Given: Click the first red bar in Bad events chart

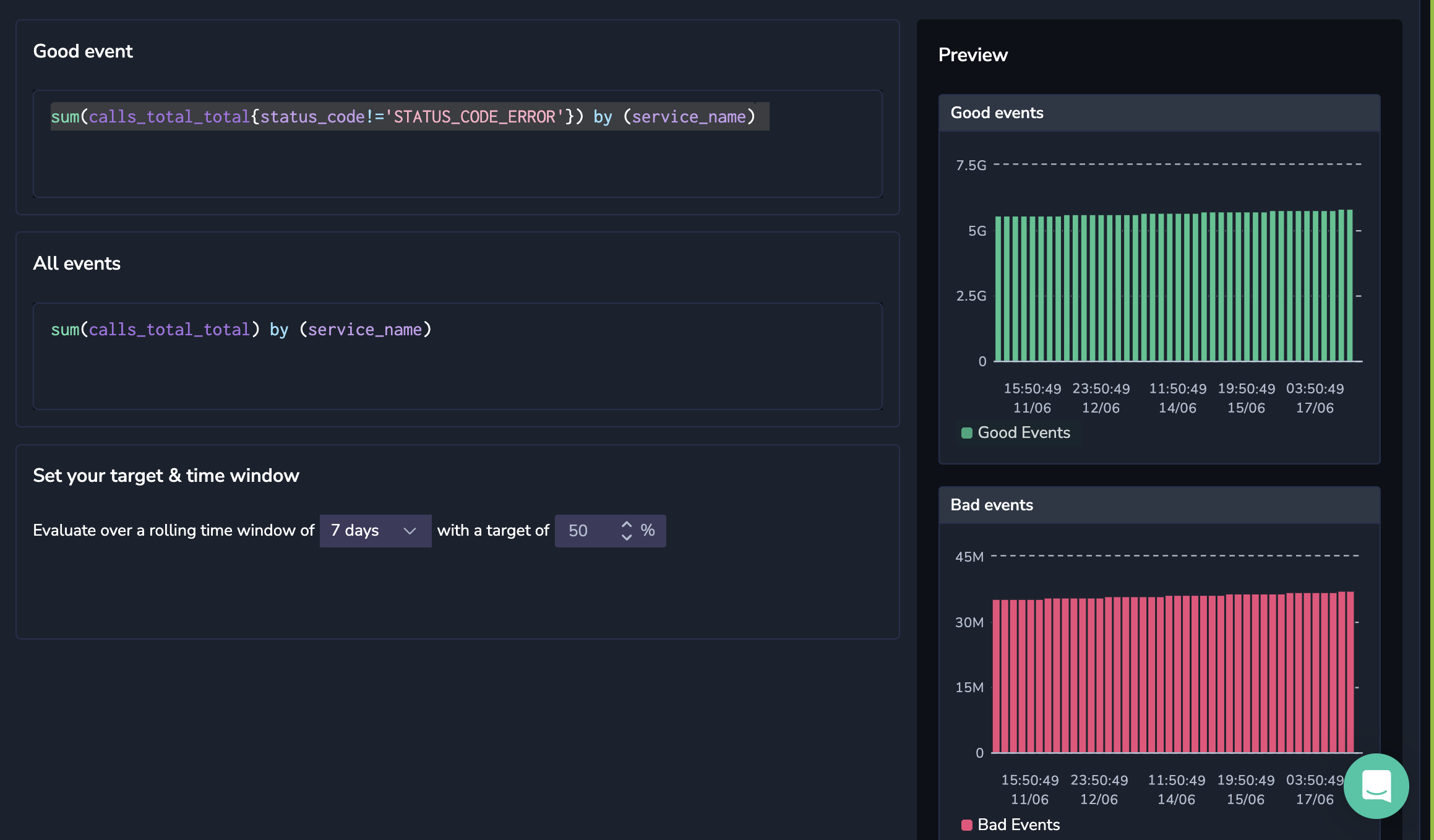Looking at the screenshot, I should point(996,676).
